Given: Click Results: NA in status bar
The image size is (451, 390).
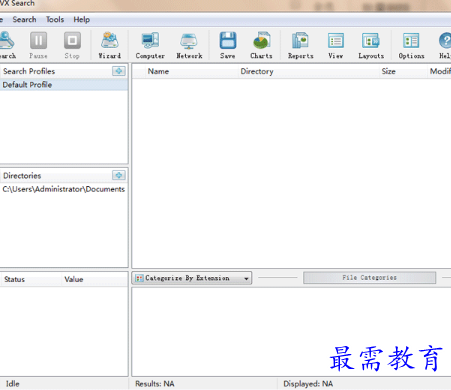Looking at the screenshot, I should pos(155,384).
